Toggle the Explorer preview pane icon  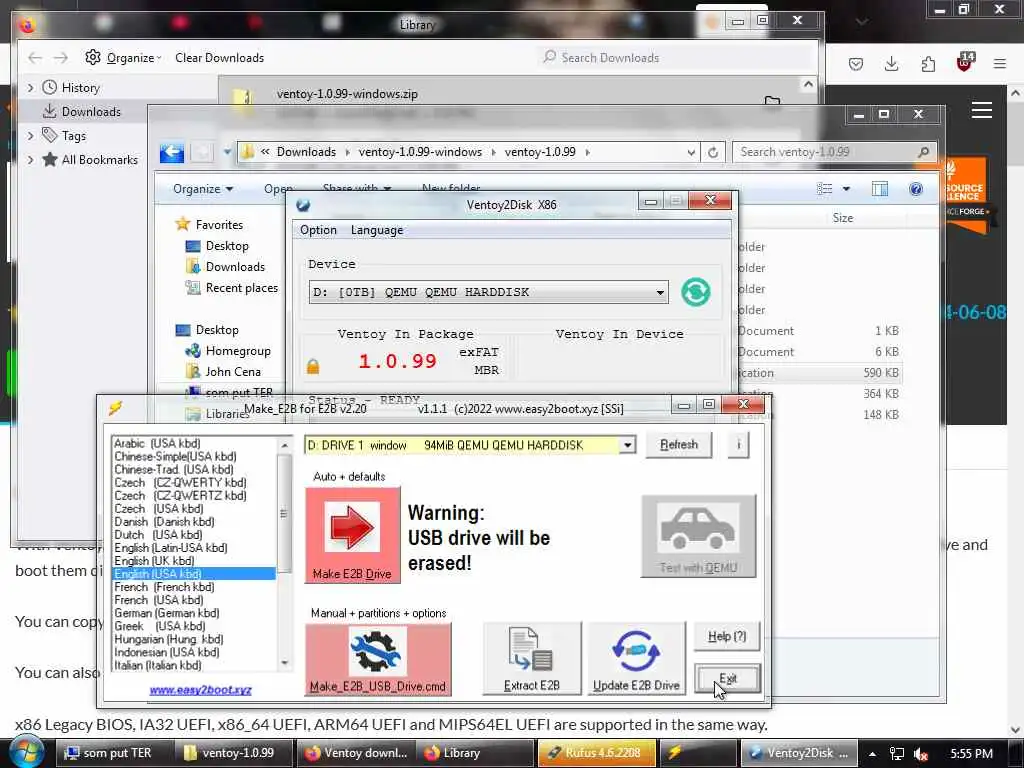[880, 189]
